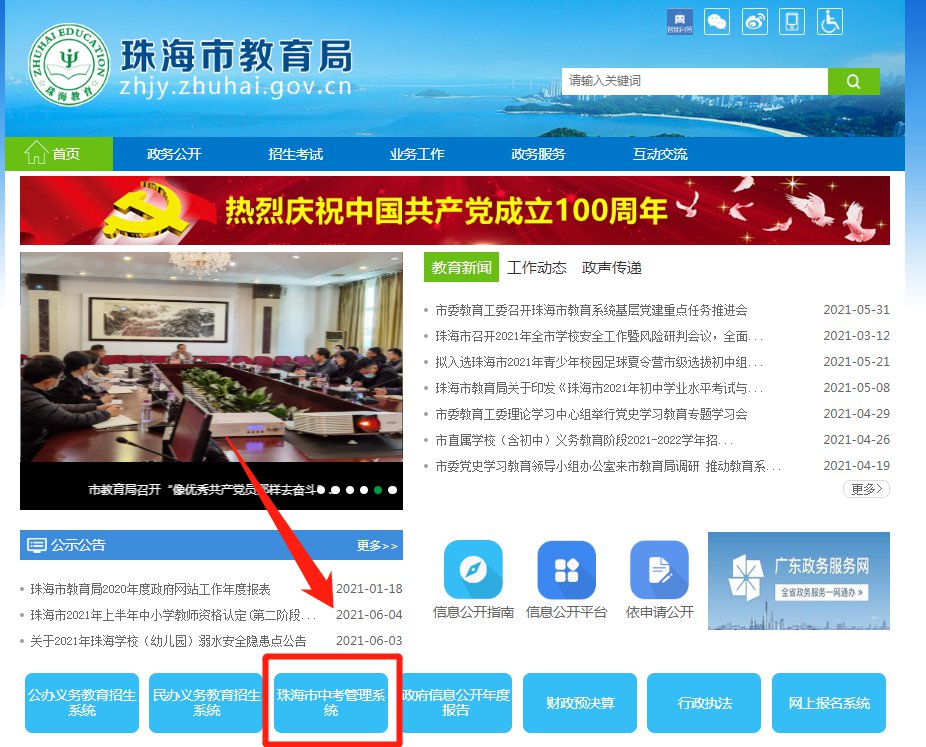Open 珠海市中考管理系统 button

pos(331,703)
